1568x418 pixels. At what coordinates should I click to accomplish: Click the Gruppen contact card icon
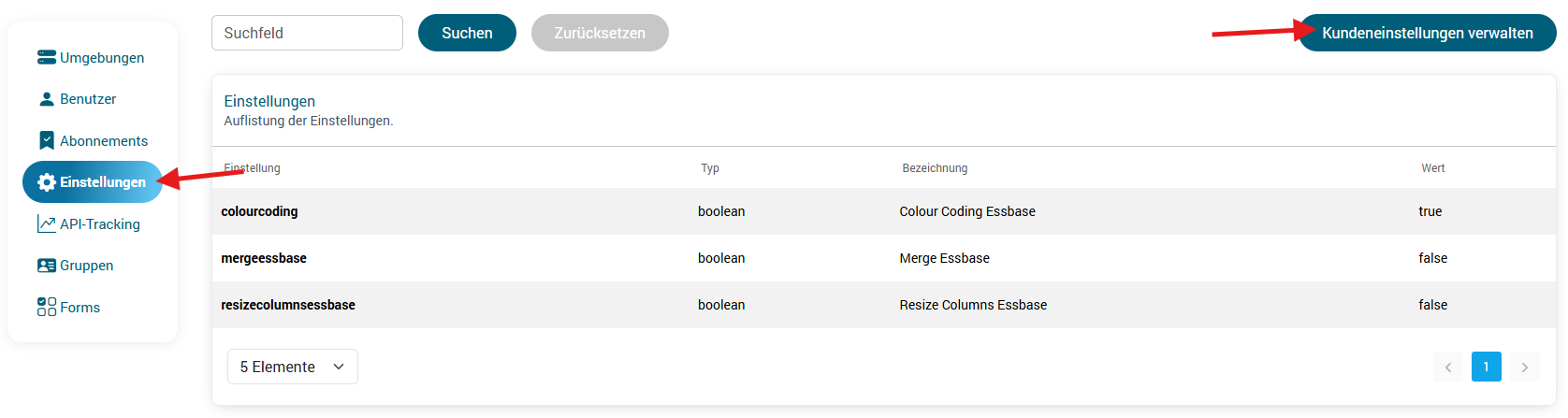click(x=47, y=266)
